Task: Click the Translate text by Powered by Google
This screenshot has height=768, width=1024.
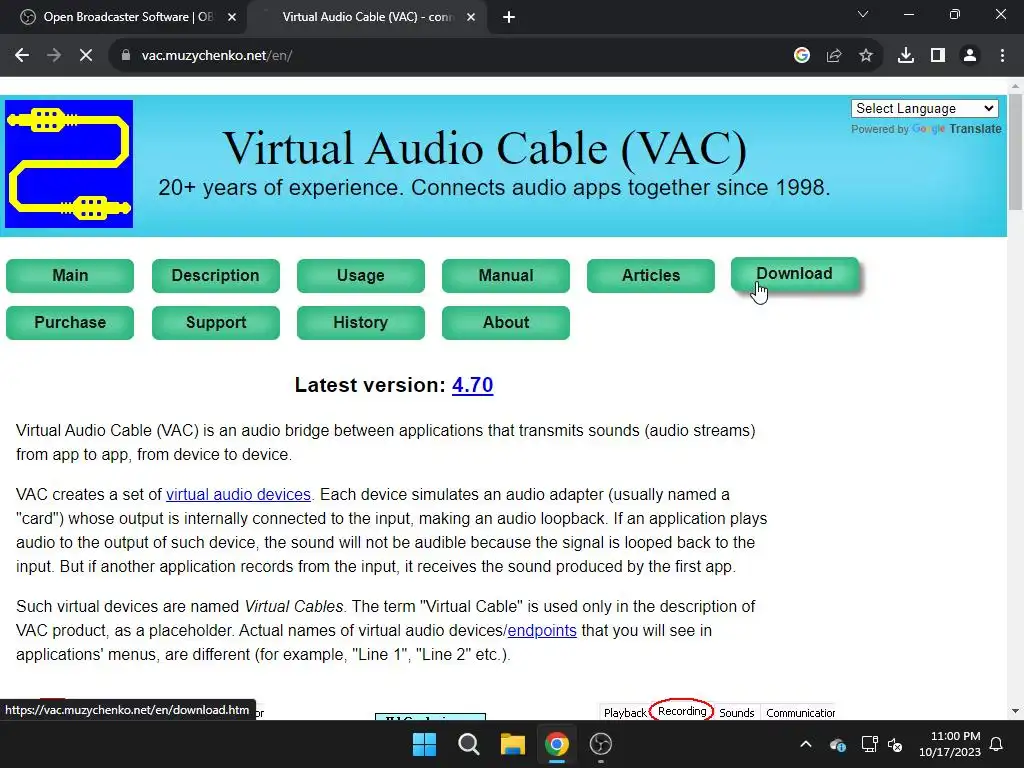Action: (975, 129)
